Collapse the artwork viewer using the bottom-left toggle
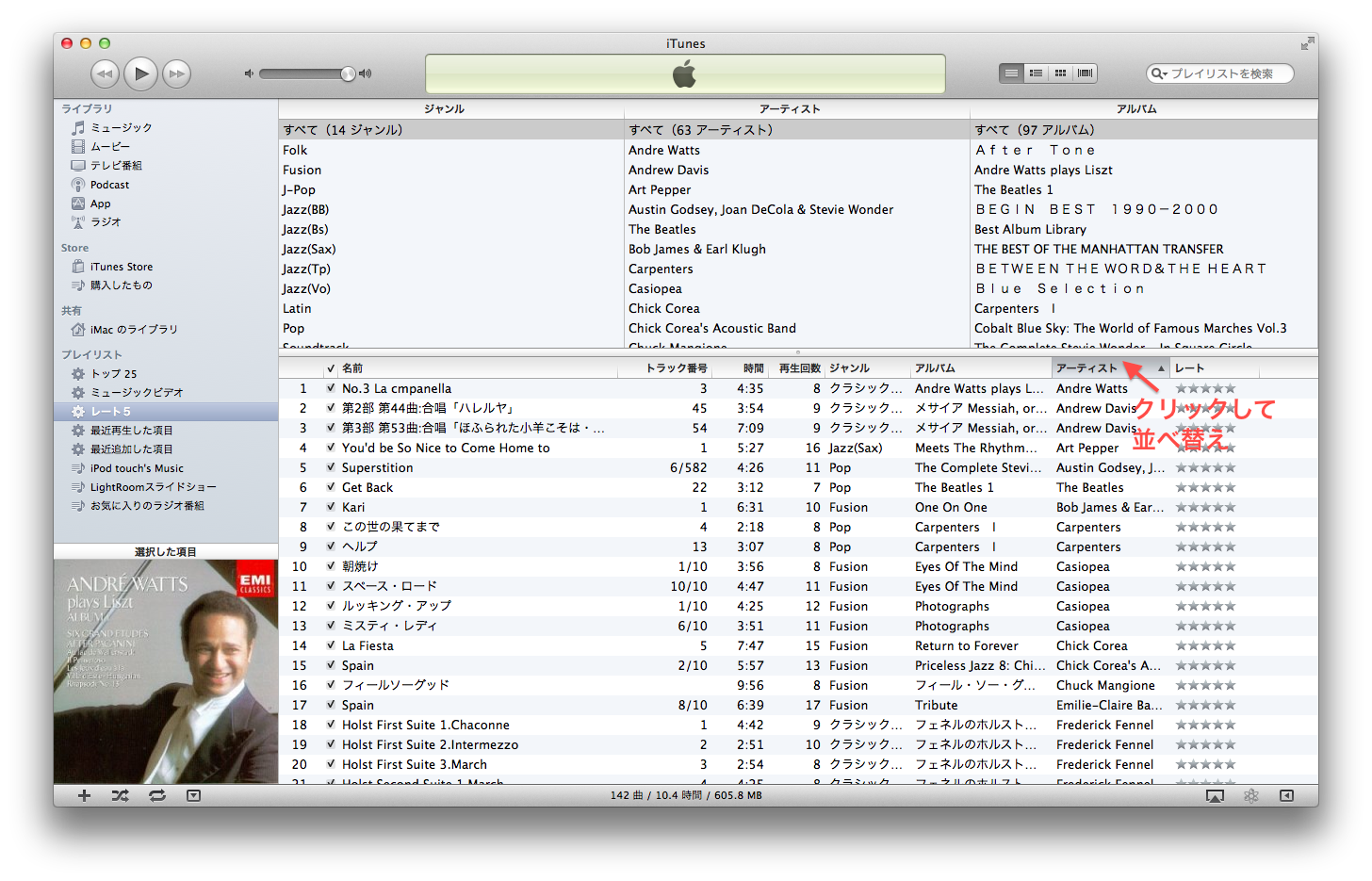This screenshot has height=881, width=1372. (x=193, y=796)
